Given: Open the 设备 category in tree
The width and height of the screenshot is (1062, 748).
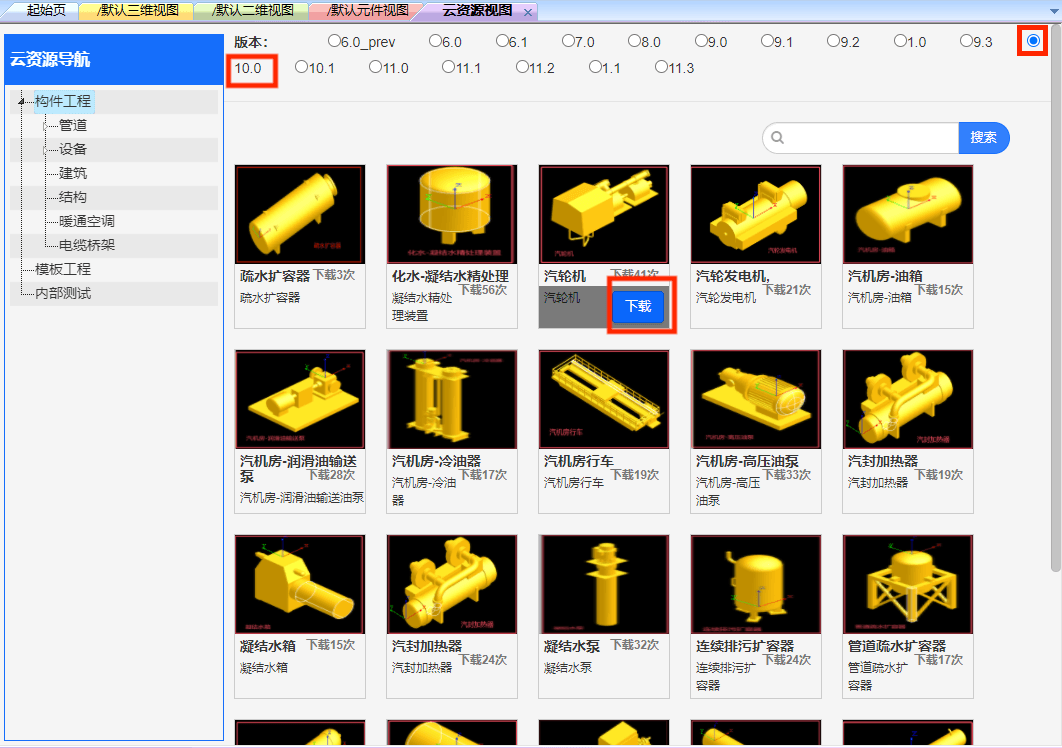Looking at the screenshot, I should [x=73, y=149].
